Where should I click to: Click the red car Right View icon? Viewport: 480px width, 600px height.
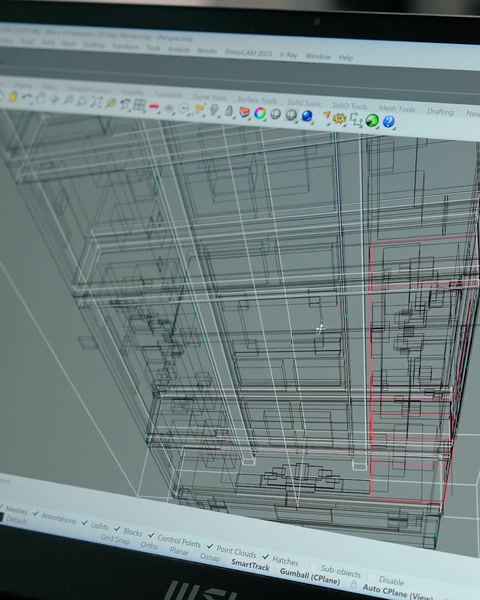tap(154, 106)
